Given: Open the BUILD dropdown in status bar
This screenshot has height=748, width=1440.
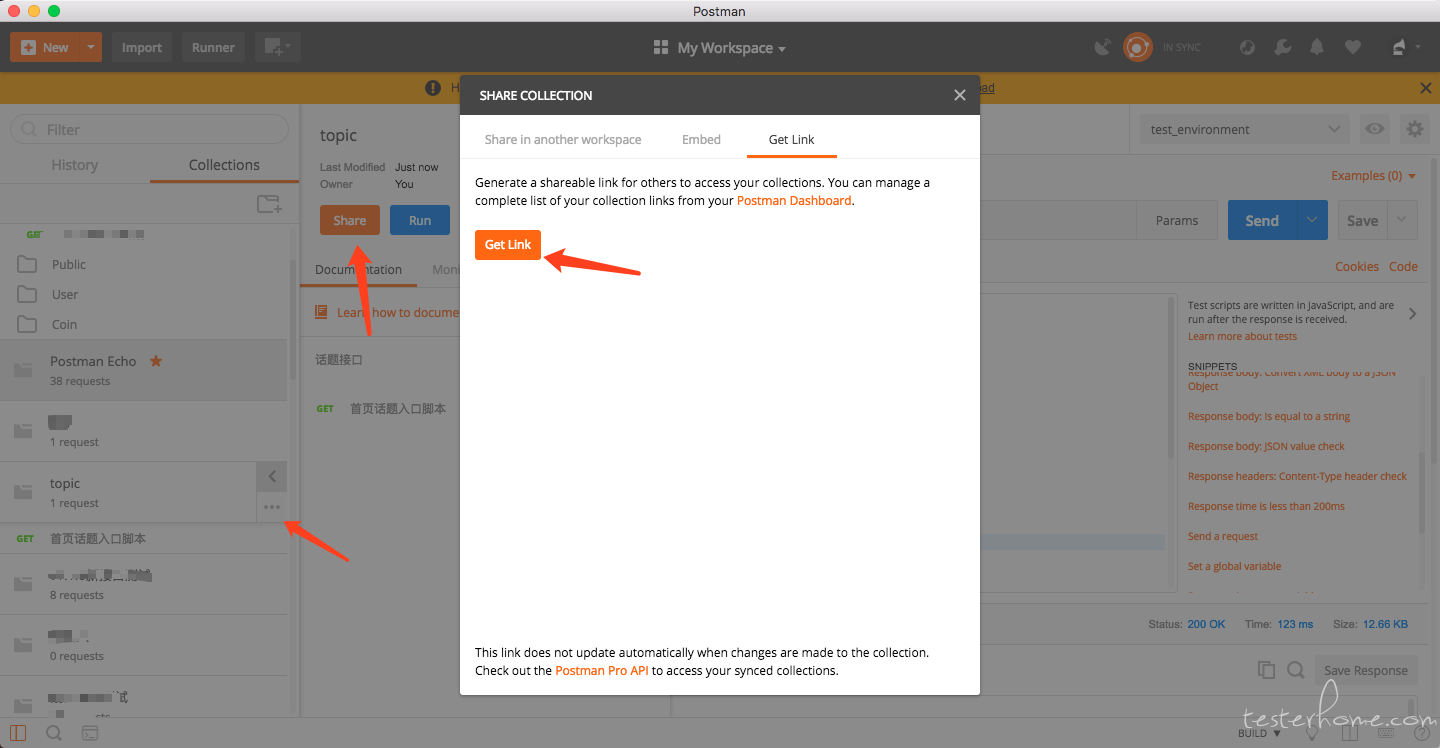Looking at the screenshot, I should pyautogui.click(x=1259, y=733).
